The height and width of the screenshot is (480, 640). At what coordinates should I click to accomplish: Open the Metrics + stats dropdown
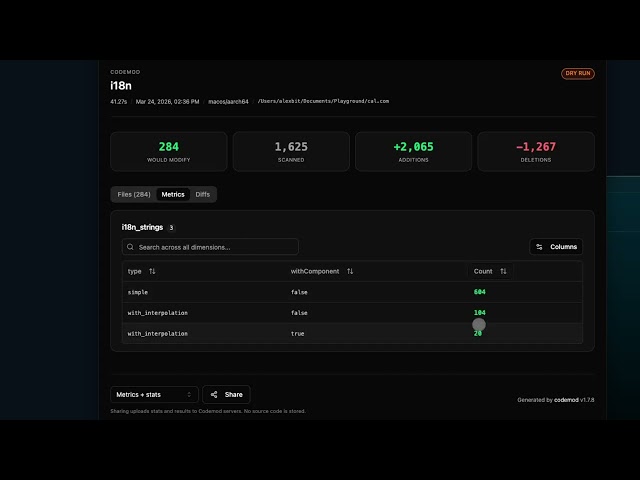click(154, 395)
